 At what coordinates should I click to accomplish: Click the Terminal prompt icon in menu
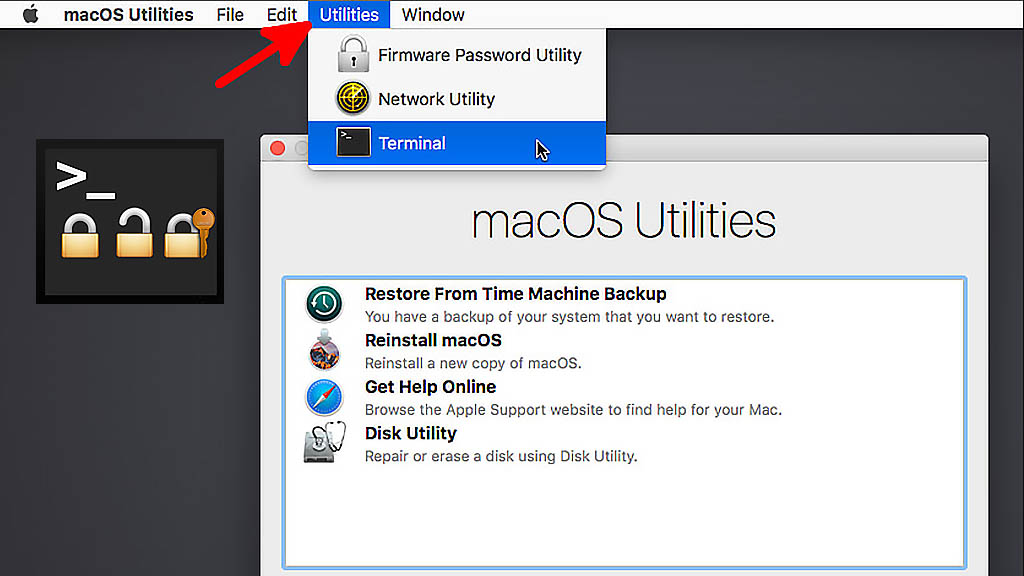pyautogui.click(x=353, y=142)
